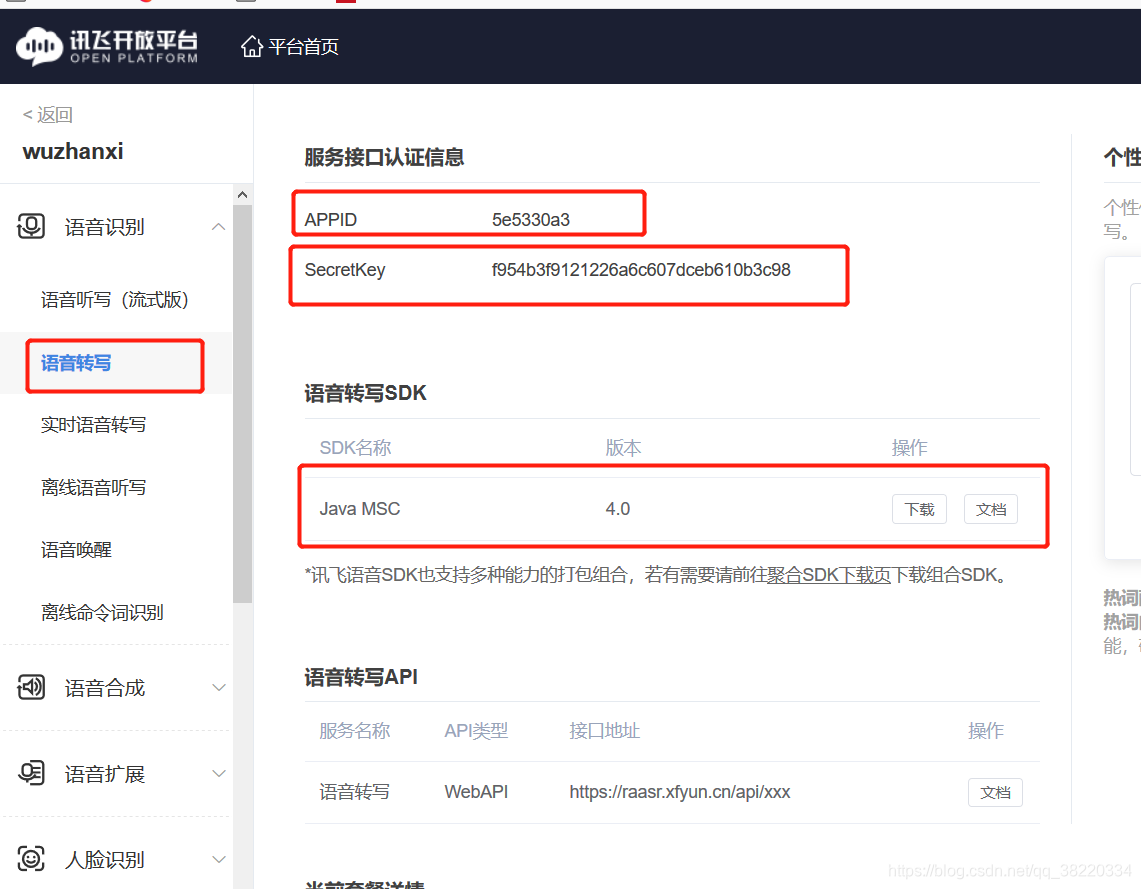Open 文档 for the 语音转写 WebAPI
1141x889 pixels.
995,792
